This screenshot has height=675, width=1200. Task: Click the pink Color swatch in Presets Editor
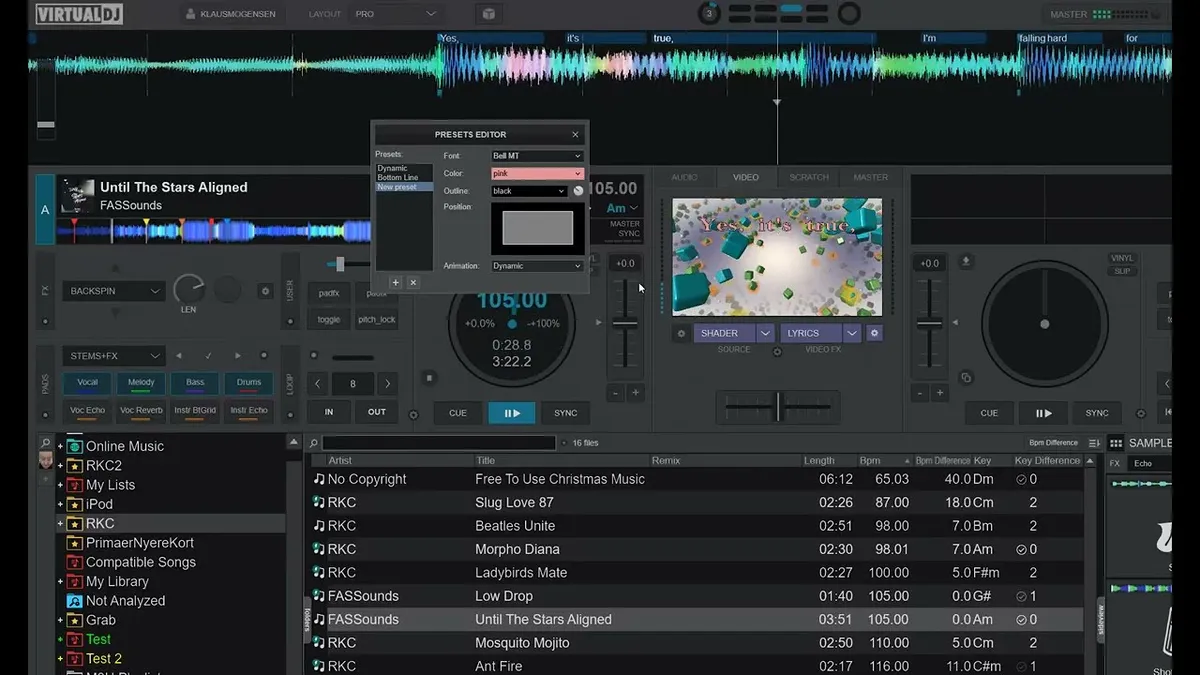[537, 173]
